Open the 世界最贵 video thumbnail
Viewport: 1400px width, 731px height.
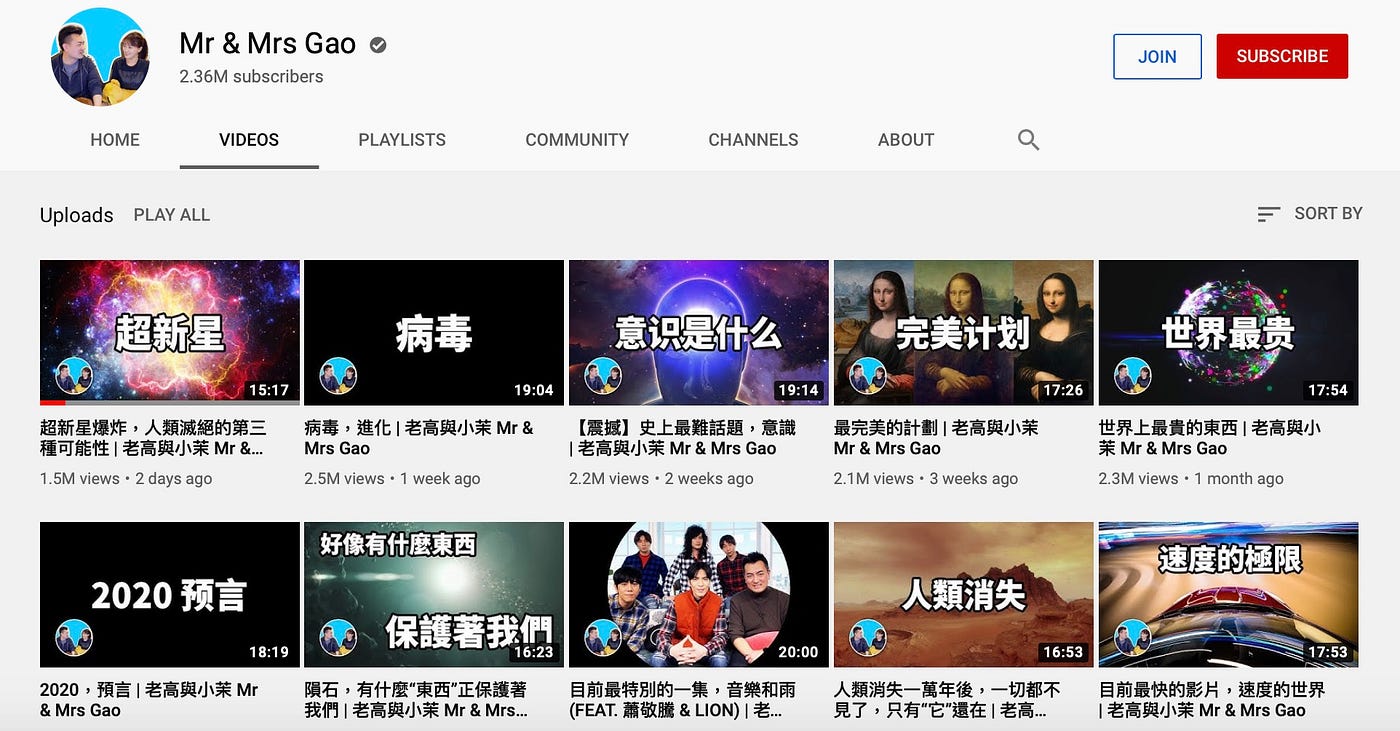pyautogui.click(x=1229, y=333)
